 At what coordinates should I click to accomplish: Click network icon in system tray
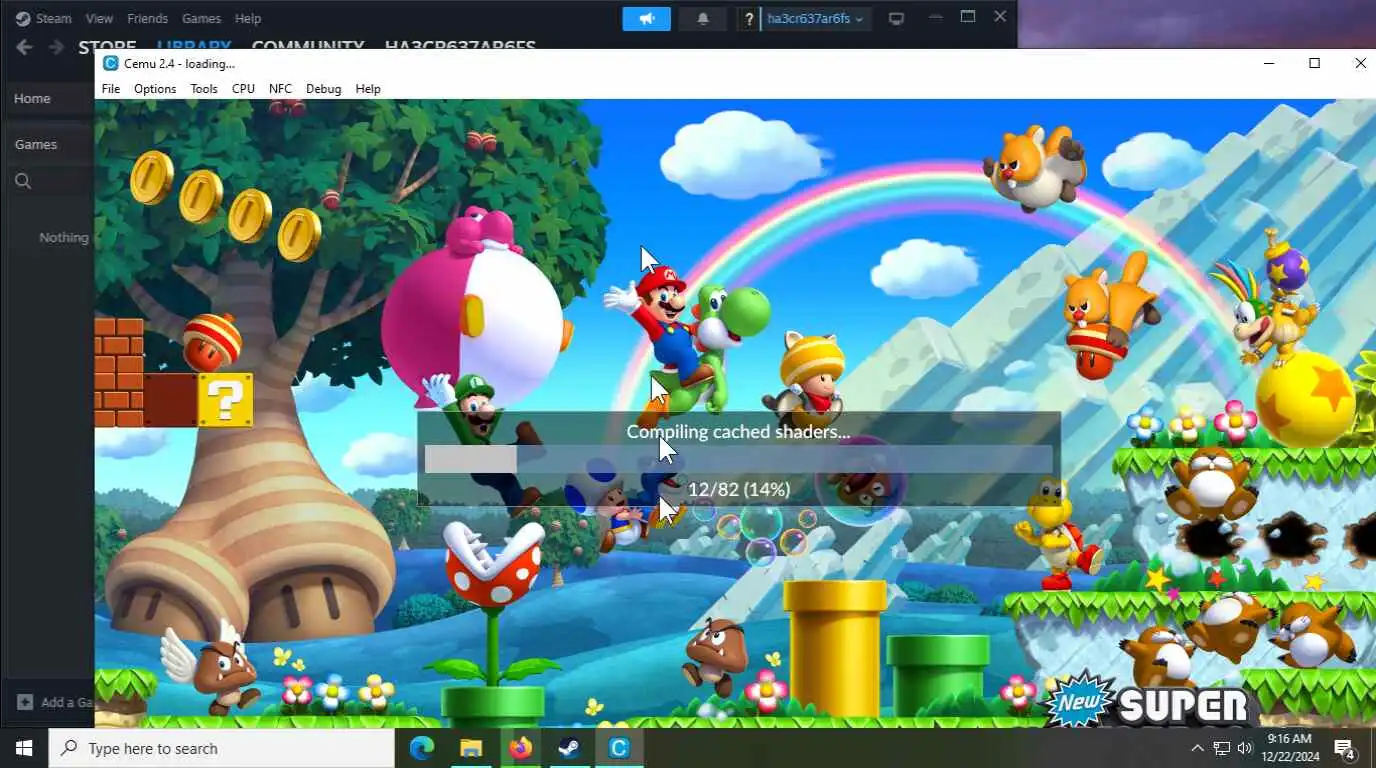1221,748
